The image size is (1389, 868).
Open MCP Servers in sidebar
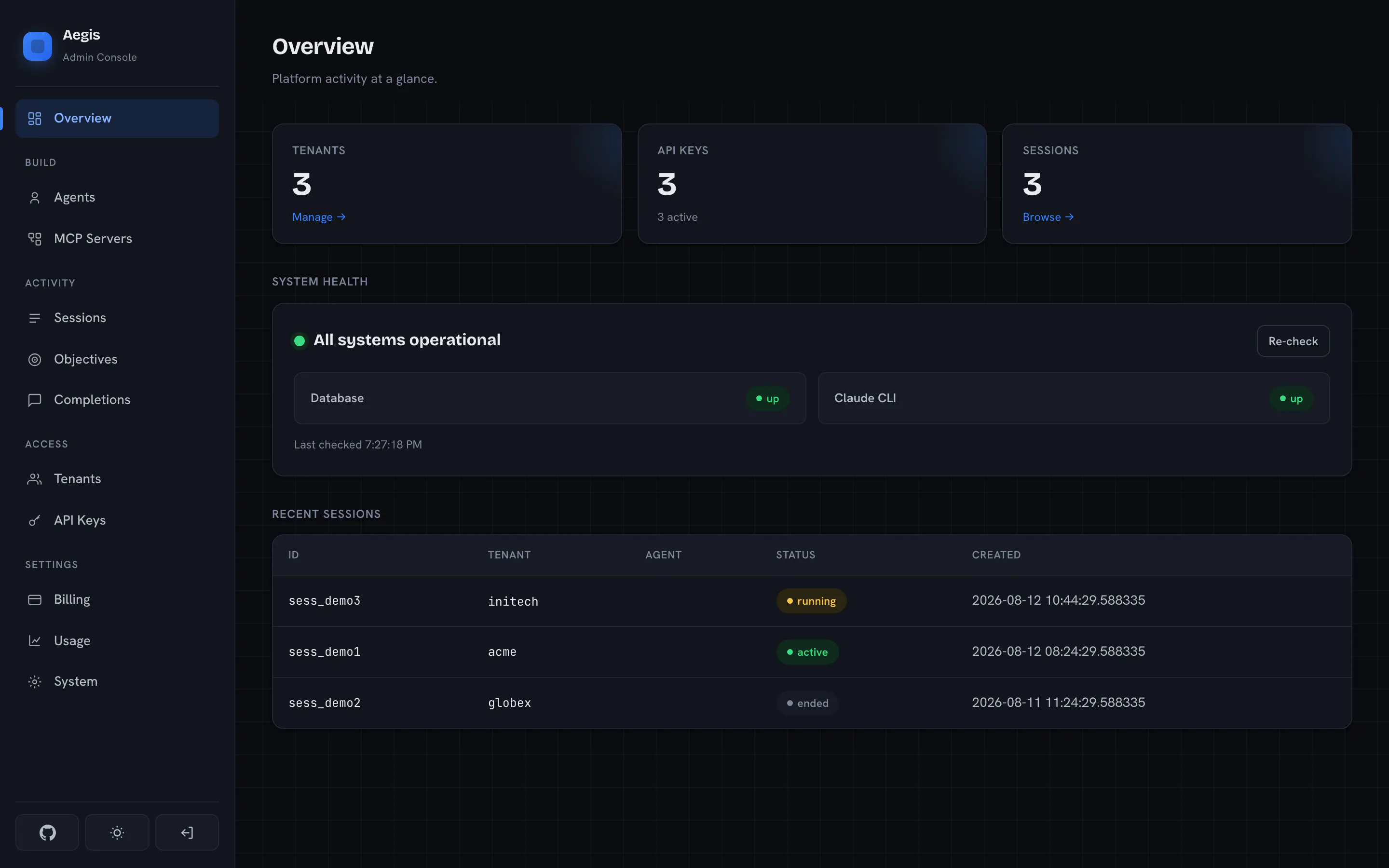117,239
